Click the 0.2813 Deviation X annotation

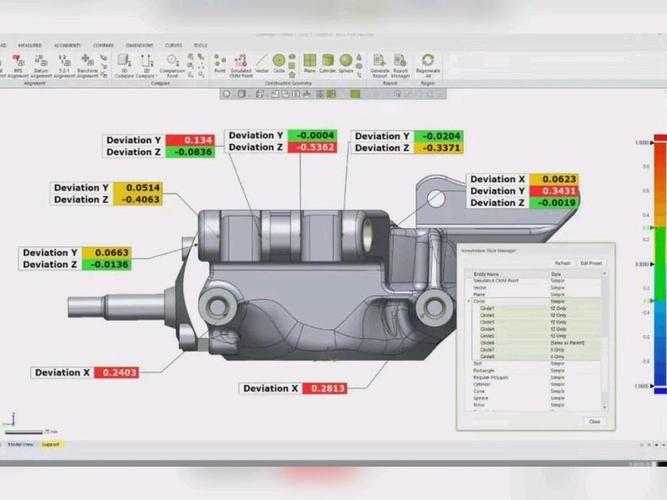[x=325, y=389]
